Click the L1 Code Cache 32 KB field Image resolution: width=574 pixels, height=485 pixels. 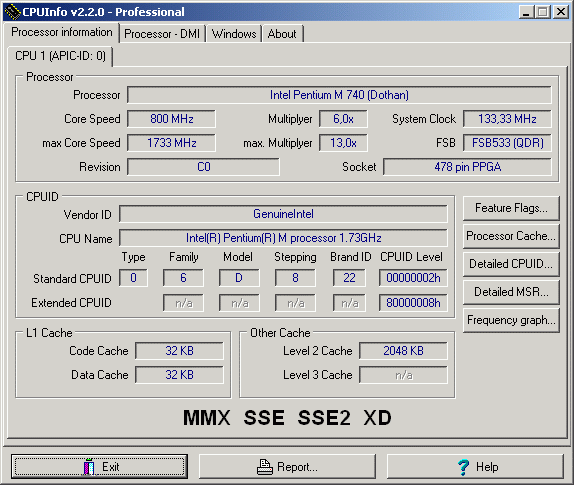[x=179, y=351]
